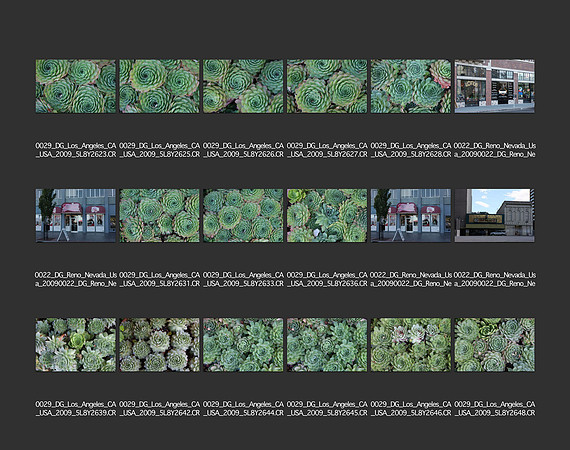Click filename text ending 5L8Y2625.CR
This screenshot has width=570, height=450.
pos(160,150)
